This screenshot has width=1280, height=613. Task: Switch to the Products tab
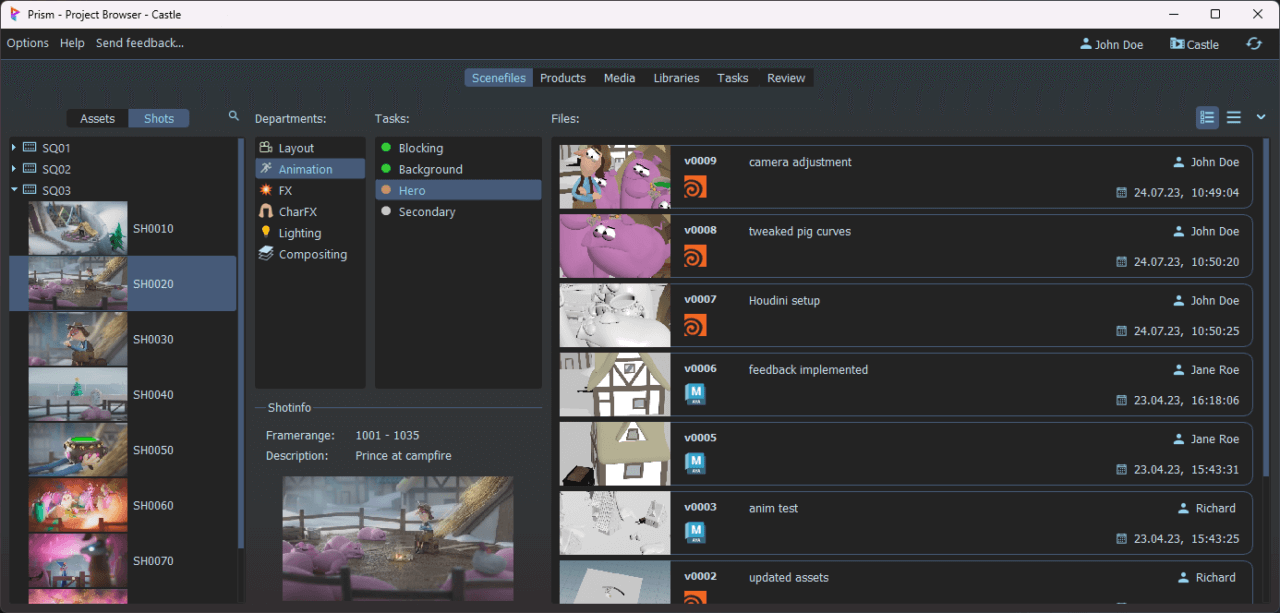562,77
